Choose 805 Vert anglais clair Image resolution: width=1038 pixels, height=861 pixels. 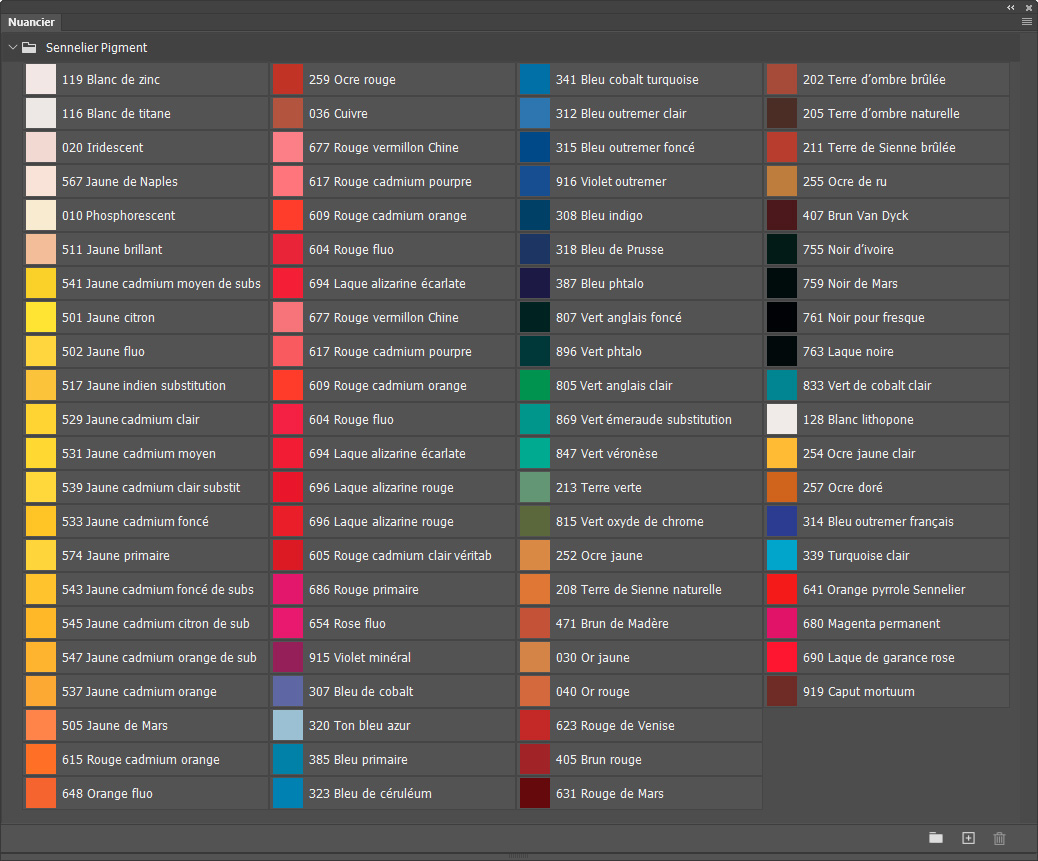pos(640,386)
